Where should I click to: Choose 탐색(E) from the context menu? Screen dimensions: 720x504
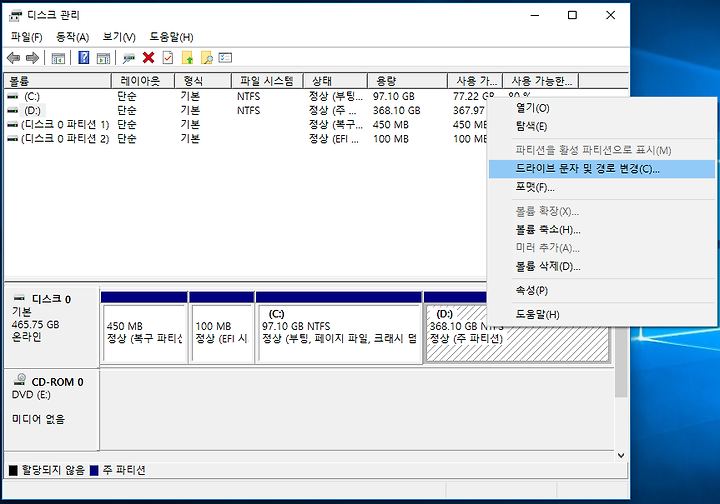pos(602,127)
